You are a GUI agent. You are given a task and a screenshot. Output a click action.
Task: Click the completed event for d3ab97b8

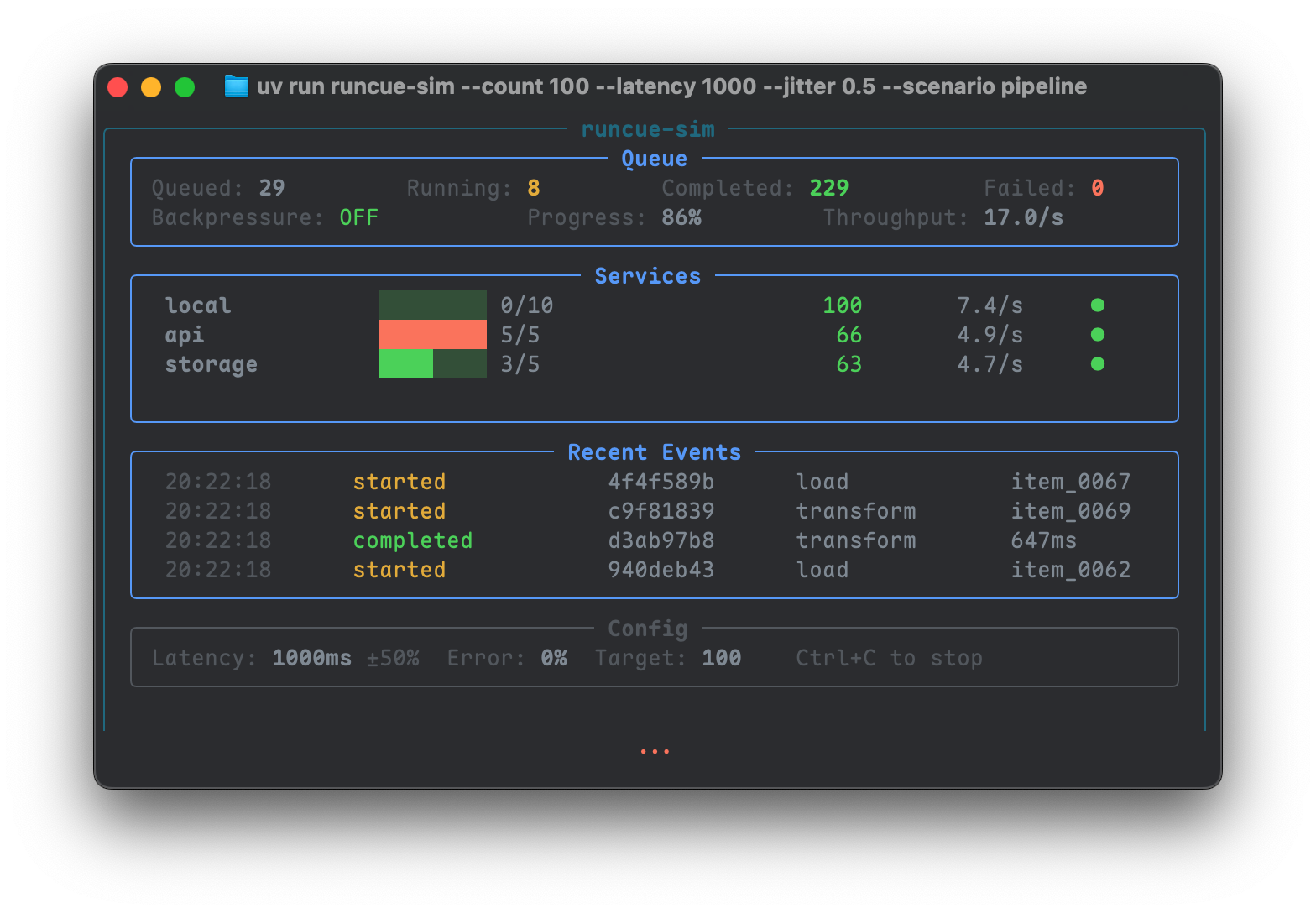coord(412,540)
